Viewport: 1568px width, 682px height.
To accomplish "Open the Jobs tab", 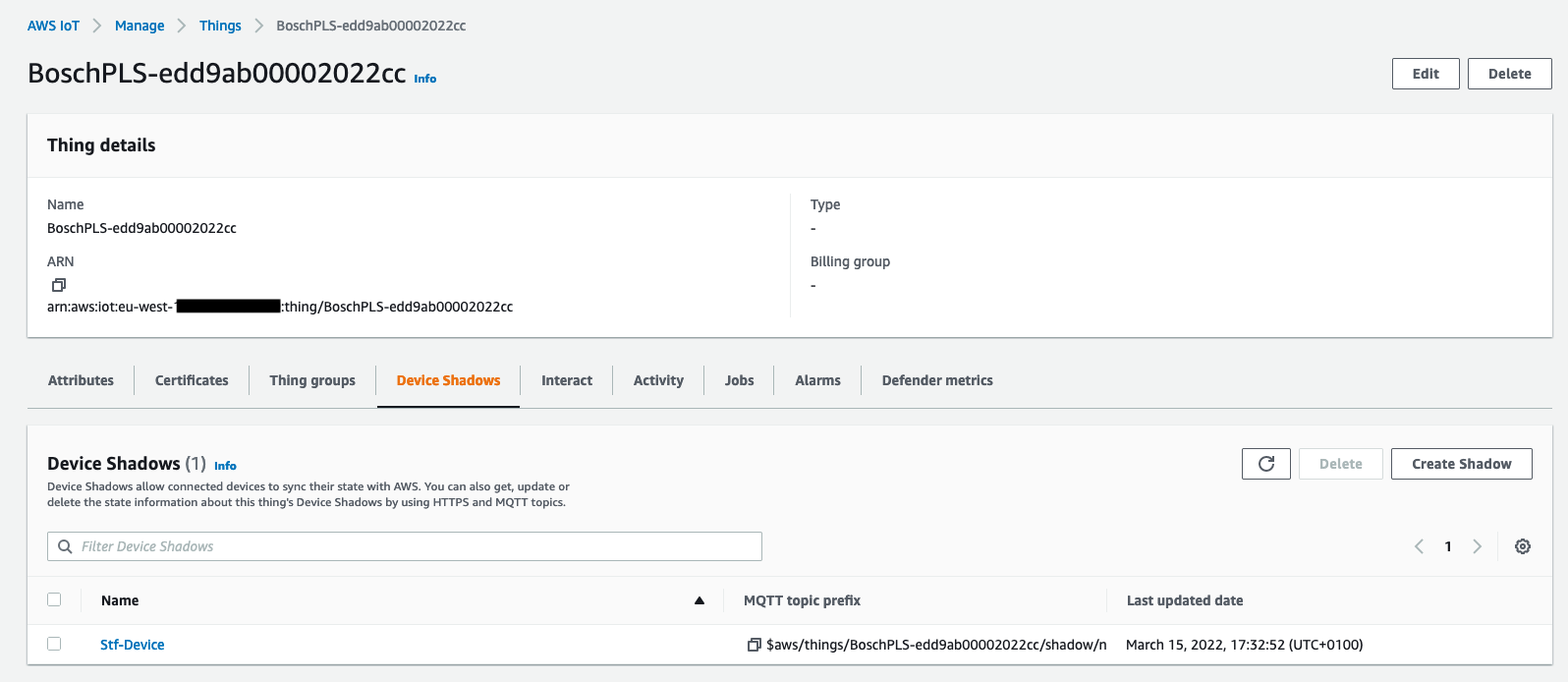I will pos(739,380).
